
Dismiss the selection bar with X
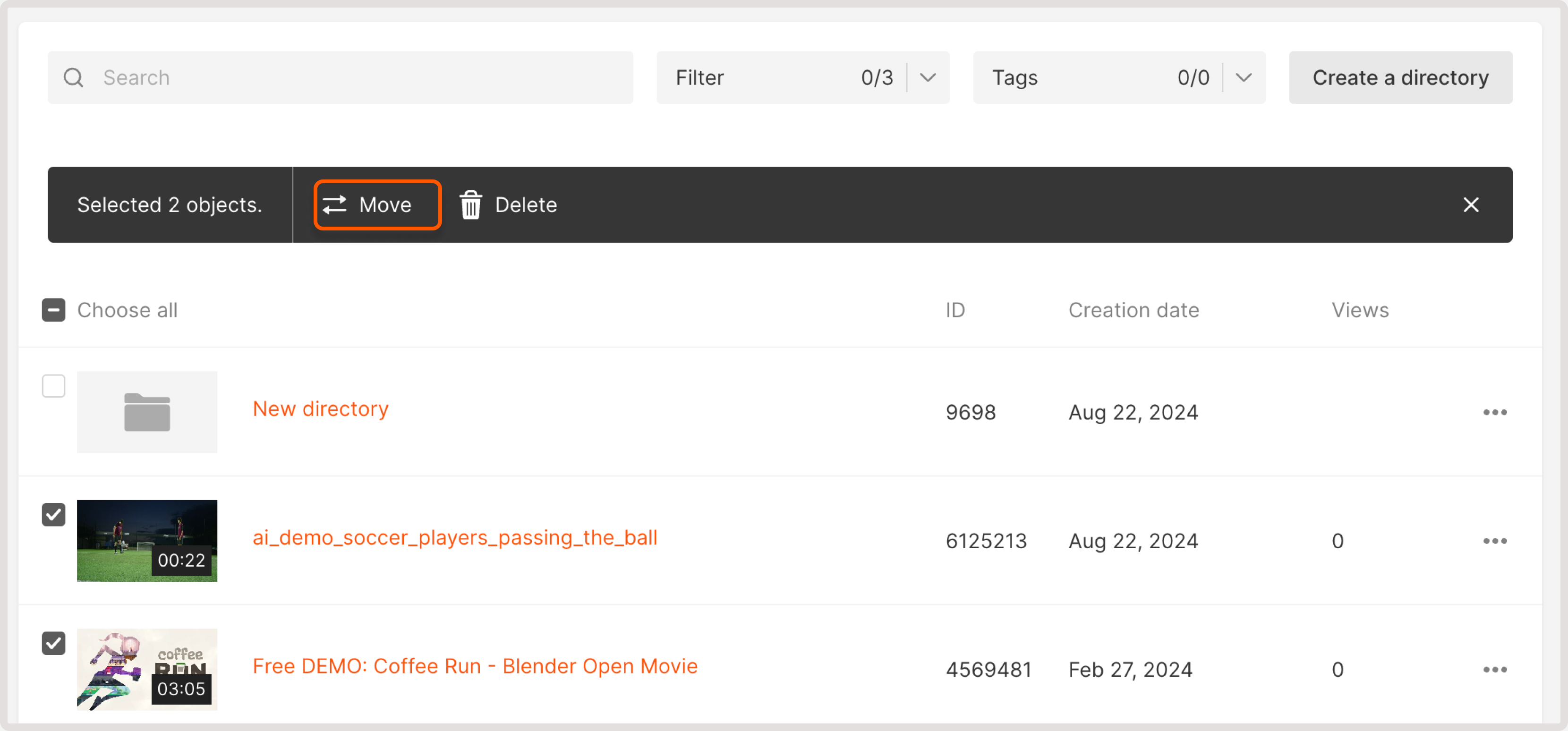(x=1470, y=204)
